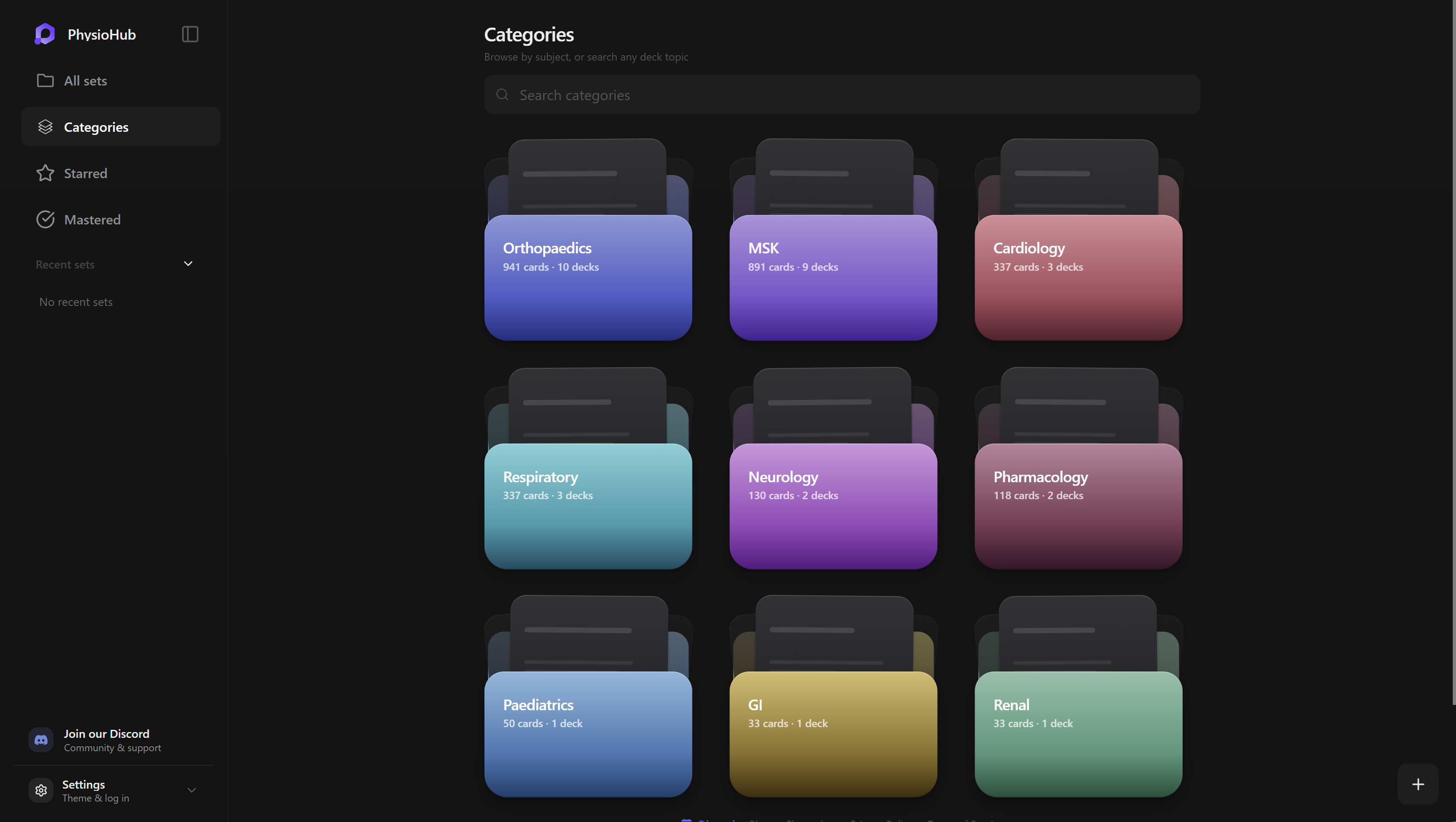The image size is (1456, 822).
Task: Open the Cardiology category card
Action: click(x=1078, y=277)
